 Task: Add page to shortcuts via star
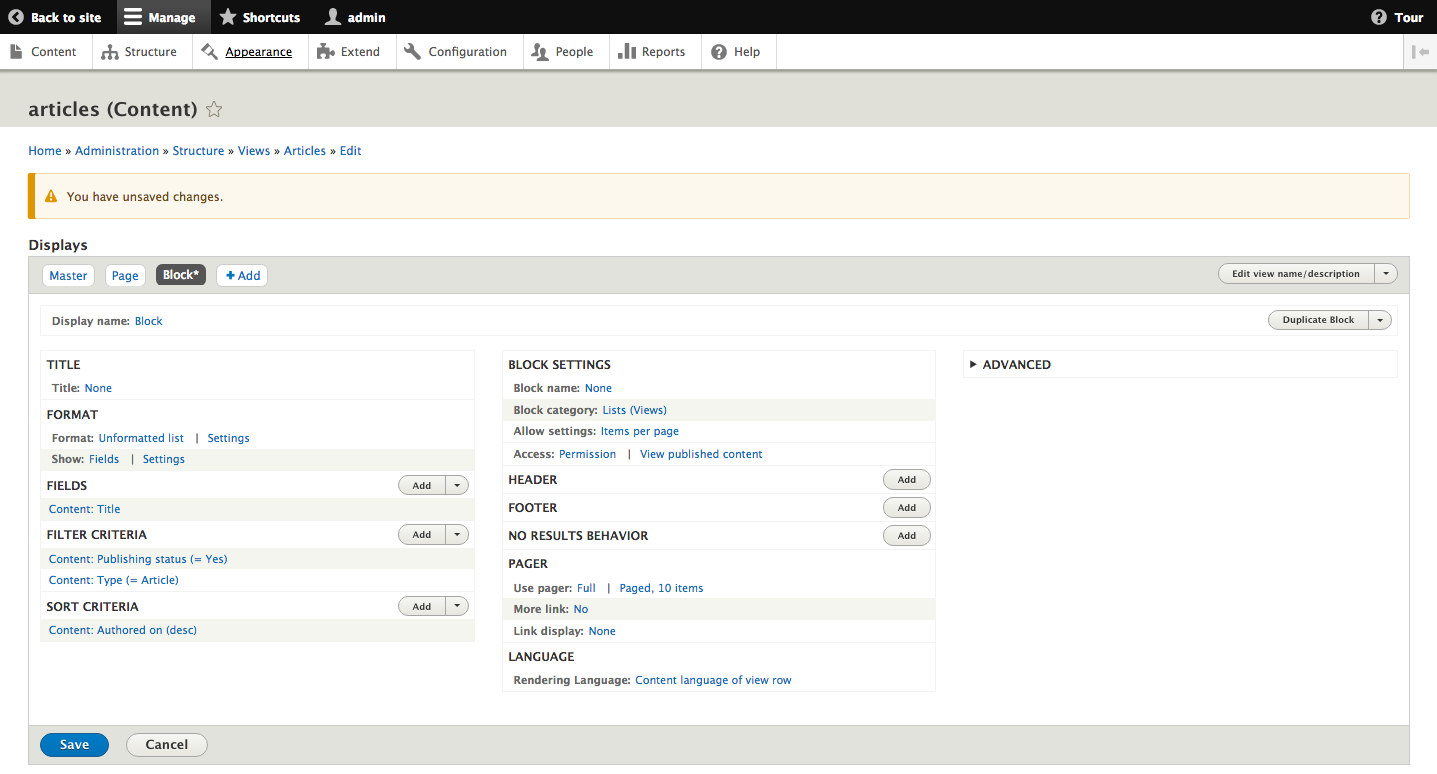tap(214, 110)
